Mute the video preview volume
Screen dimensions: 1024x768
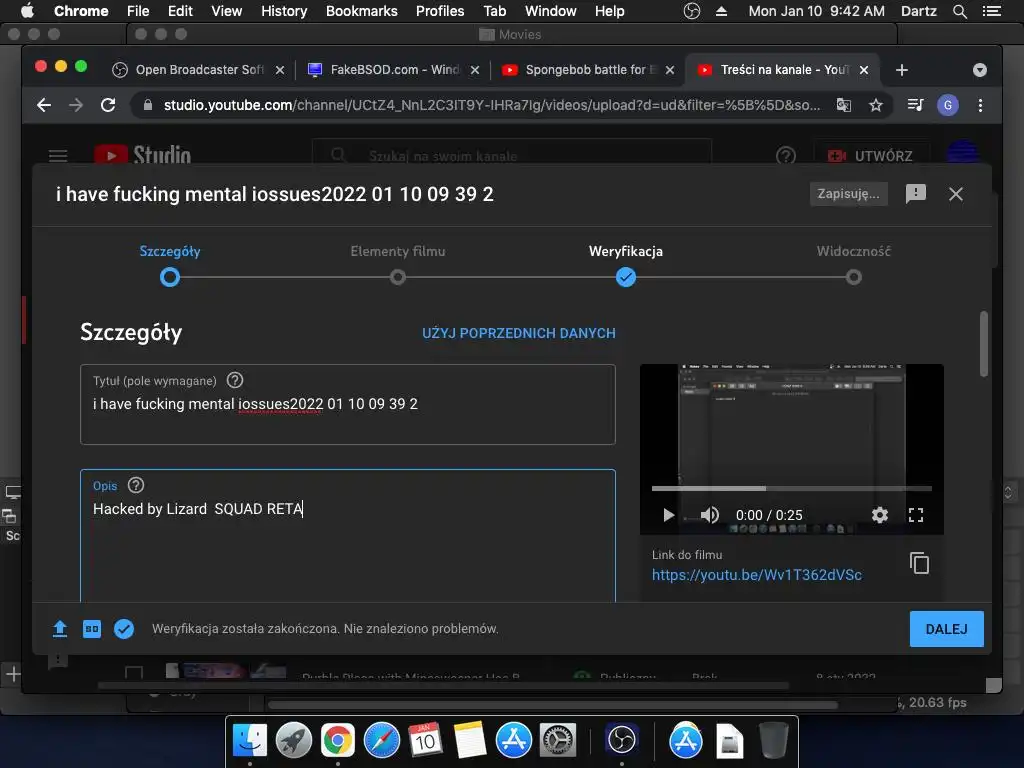pos(709,515)
